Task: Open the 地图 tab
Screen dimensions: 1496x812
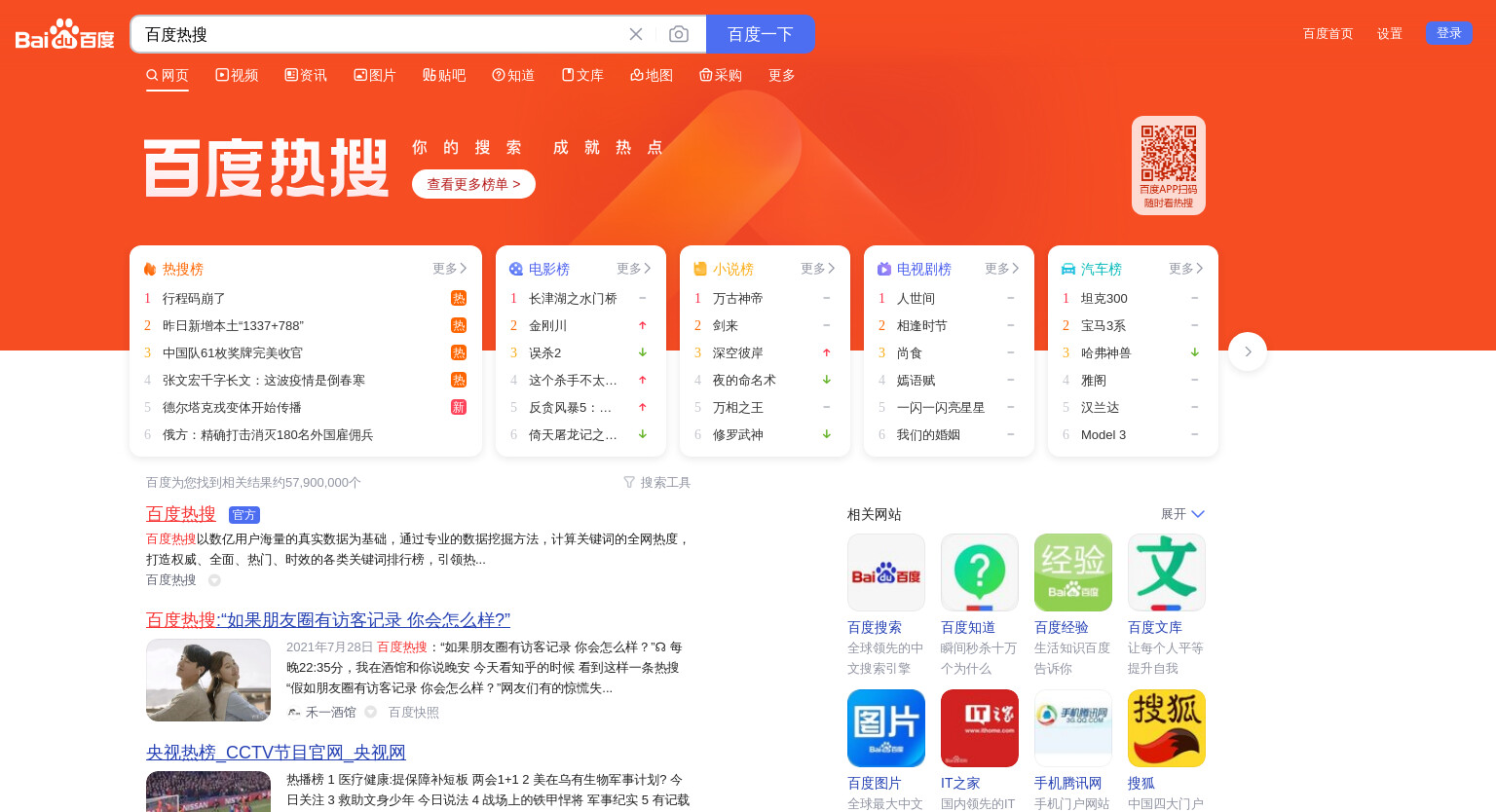Action: tap(652, 75)
